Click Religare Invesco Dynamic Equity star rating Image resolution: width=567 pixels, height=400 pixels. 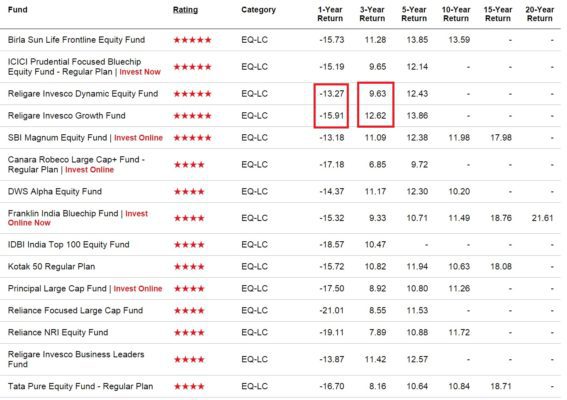(x=192, y=94)
